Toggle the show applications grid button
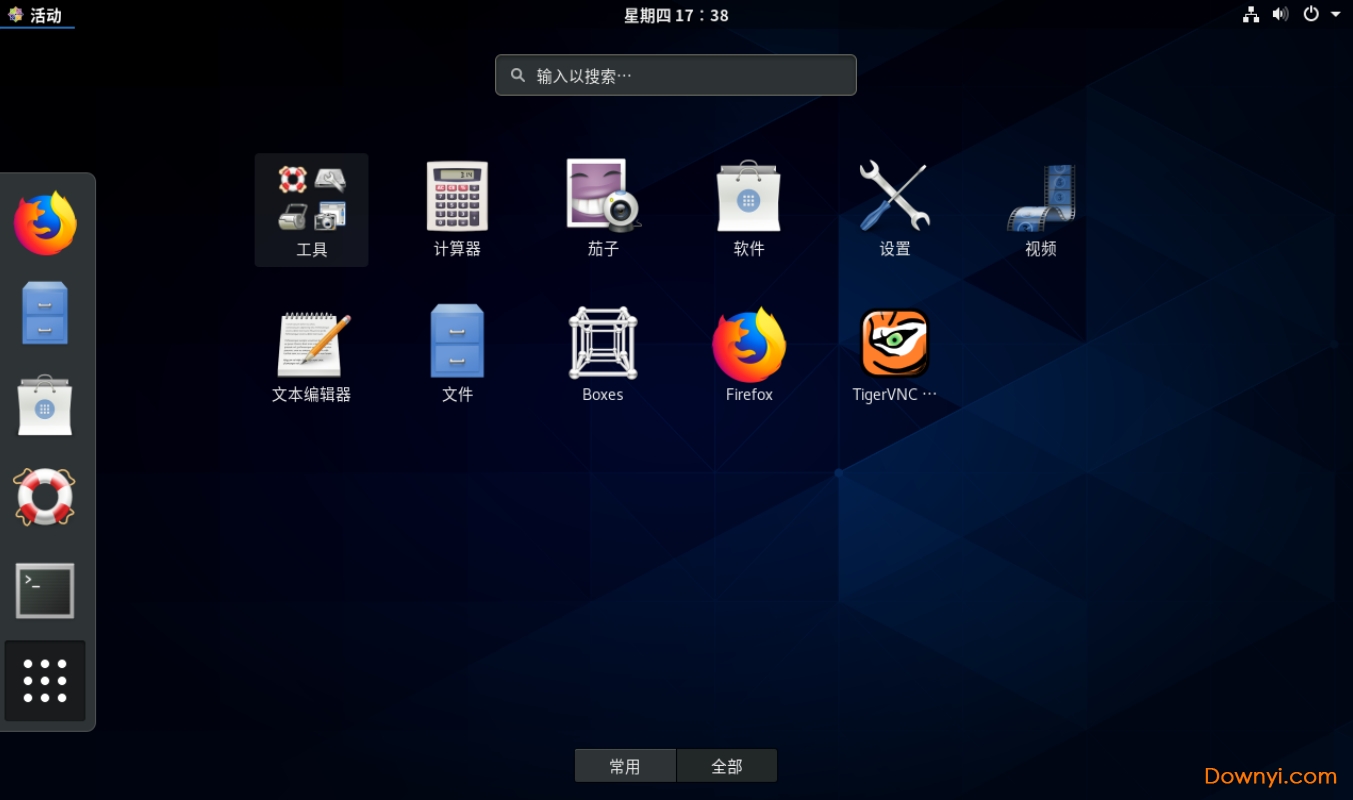Screen dimensions: 1353x800 [x=45, y=681]
